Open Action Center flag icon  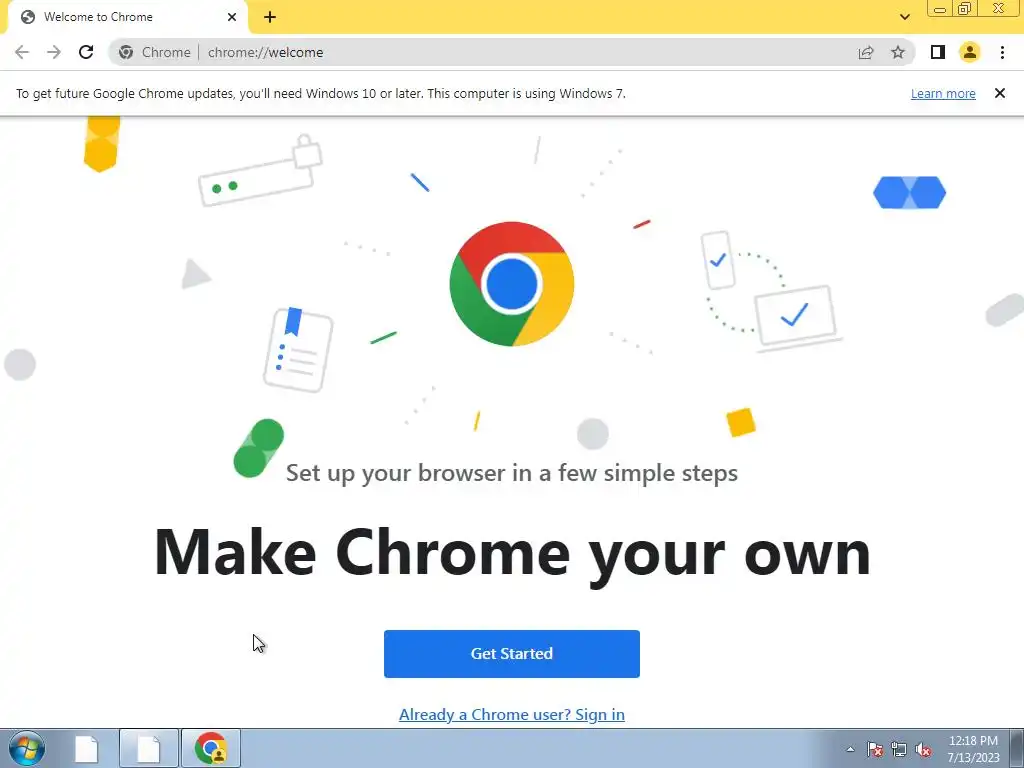coord(875,749)
